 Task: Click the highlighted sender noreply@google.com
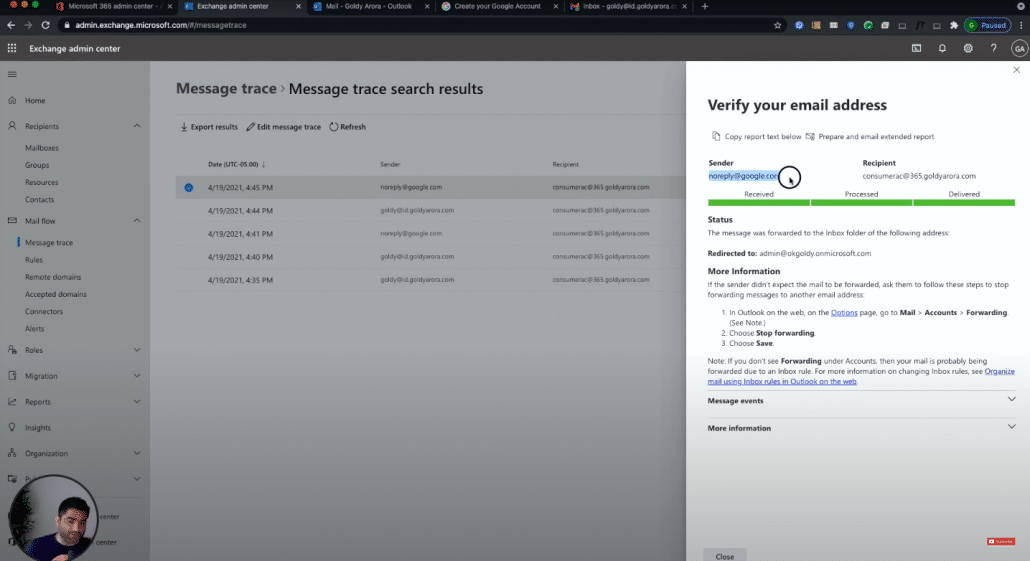(744, 176)
